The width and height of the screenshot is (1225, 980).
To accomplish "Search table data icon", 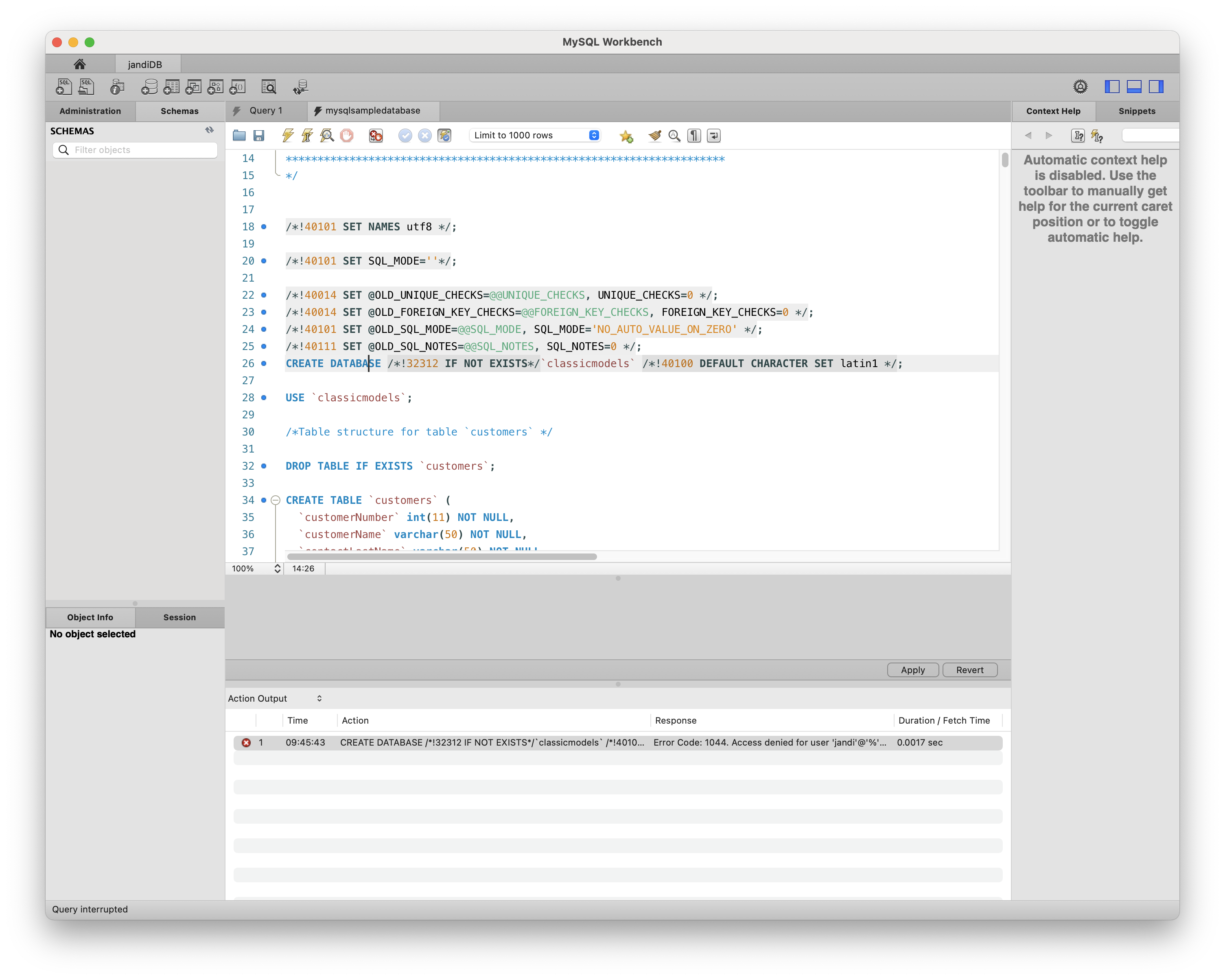I will click(x=269, y=86).
